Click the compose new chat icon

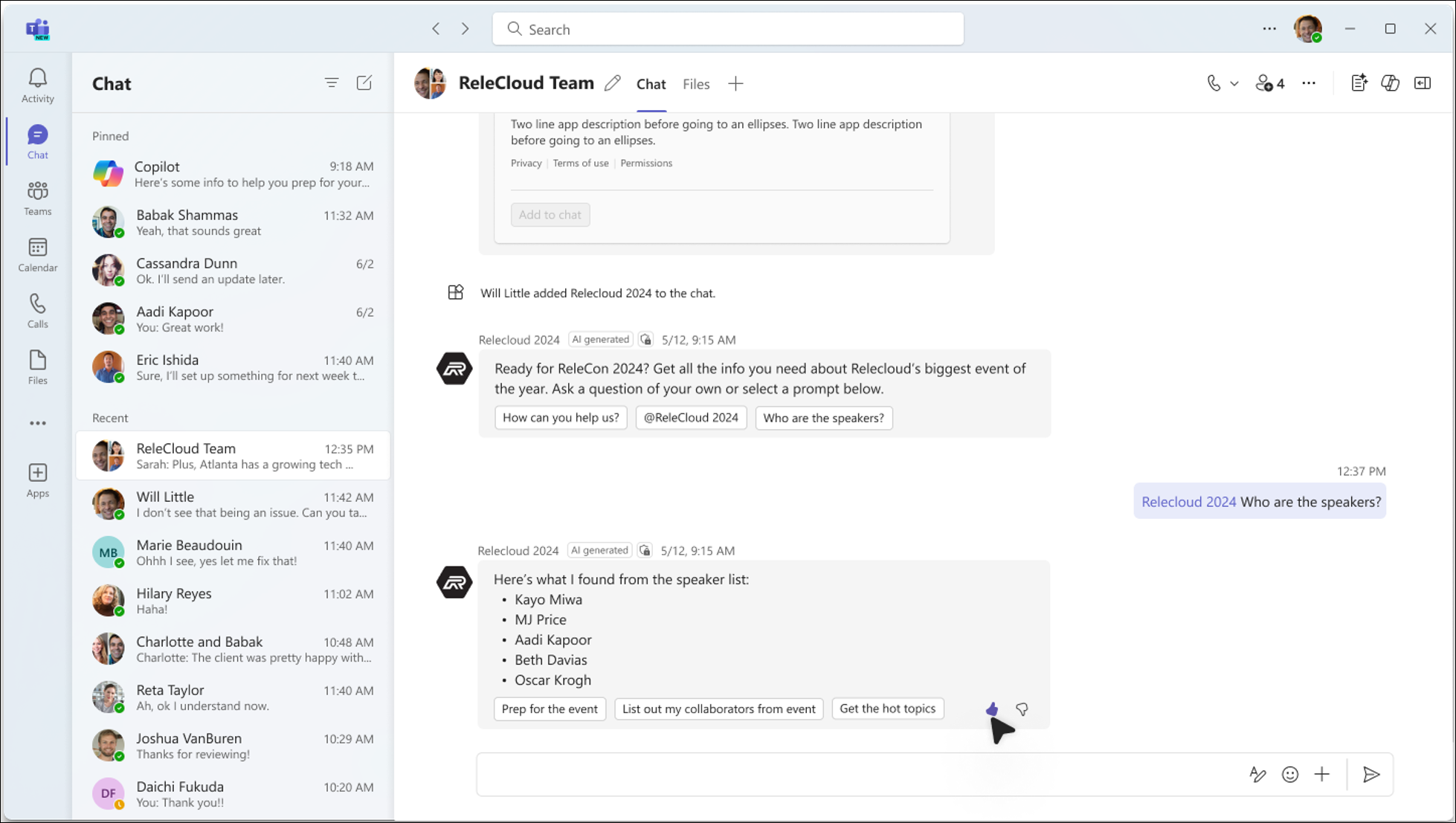pyautogui.click(x=364, y=83)
